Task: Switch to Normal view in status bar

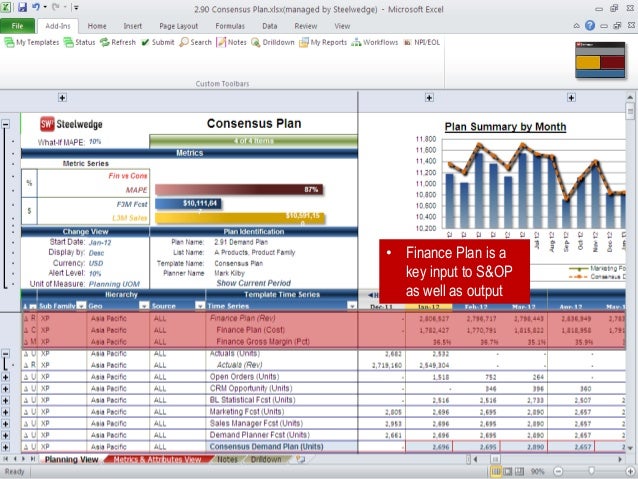Action: (496, 472)
